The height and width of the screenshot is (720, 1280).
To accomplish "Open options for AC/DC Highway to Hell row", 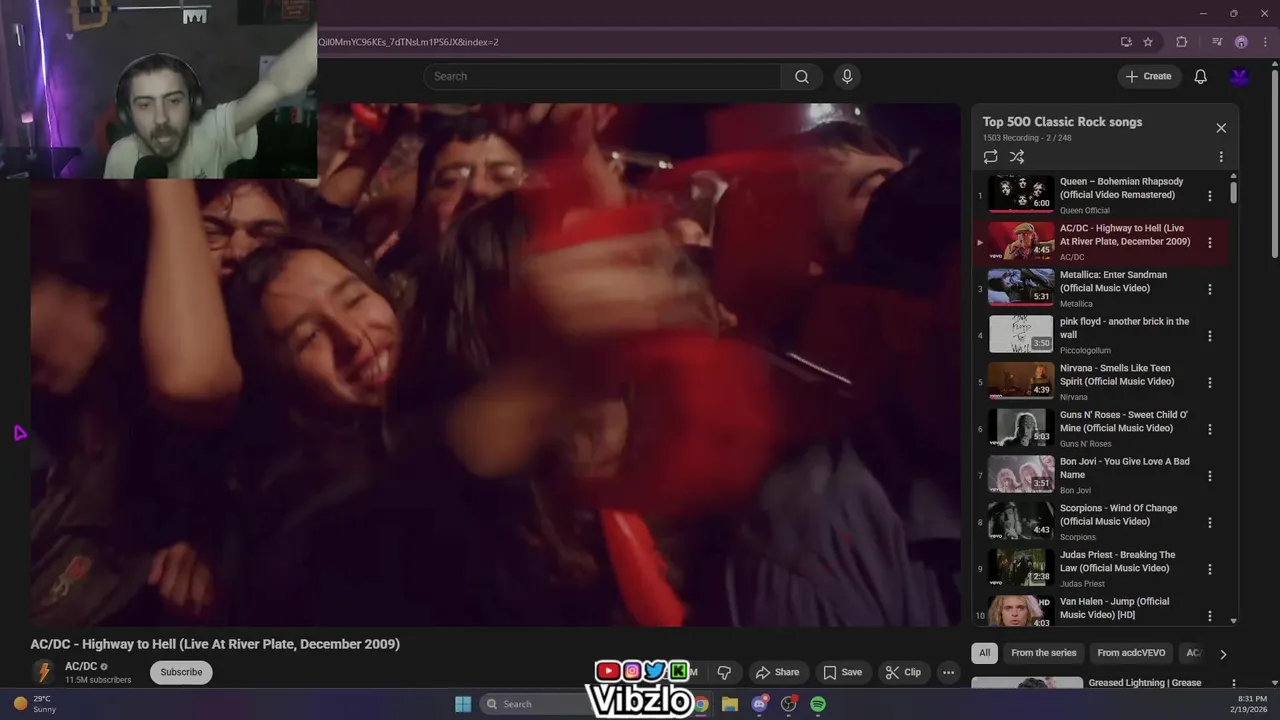I will pyautogui.click(x=1210, y=243).
